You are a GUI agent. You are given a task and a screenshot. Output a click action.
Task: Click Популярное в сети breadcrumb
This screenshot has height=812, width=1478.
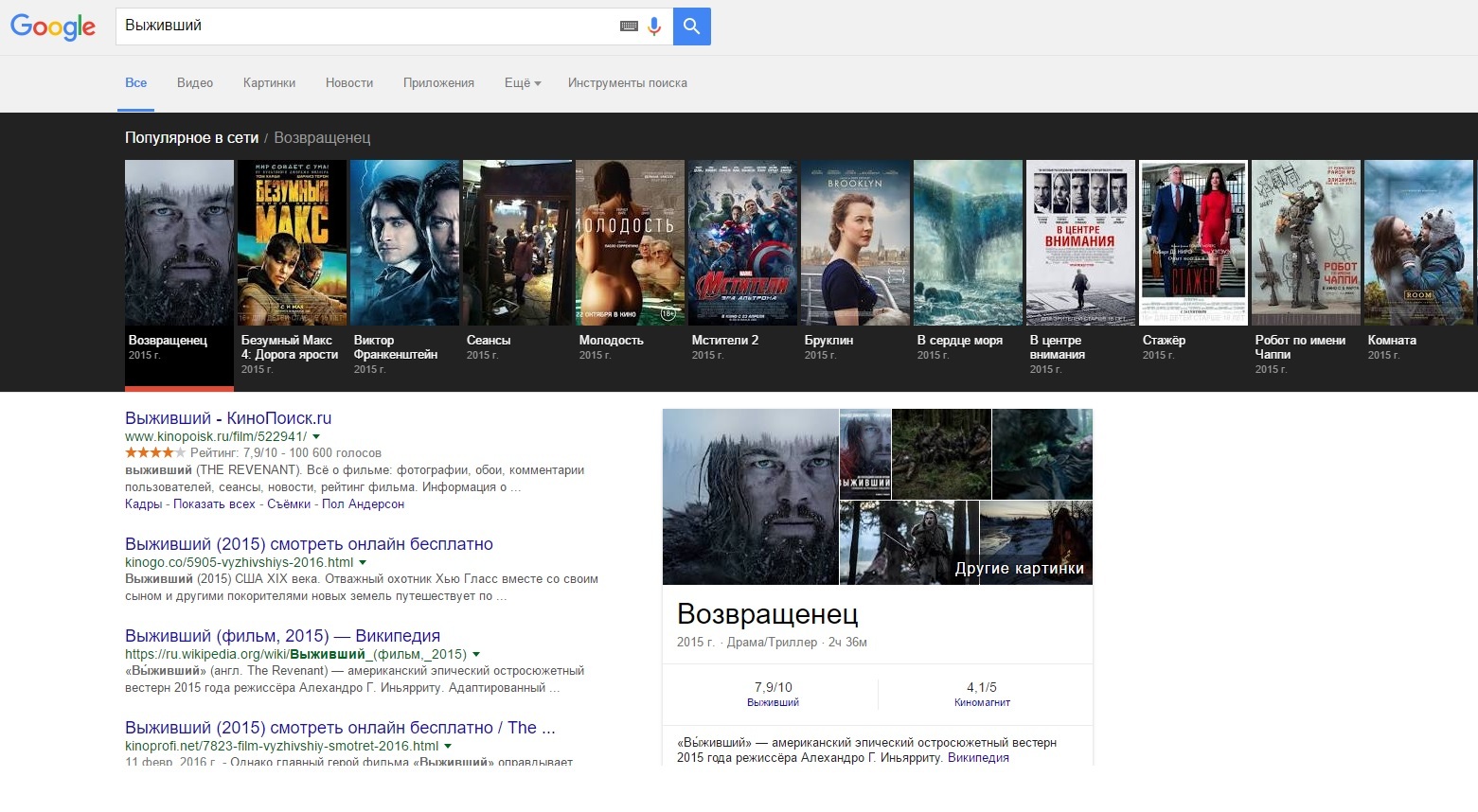[x=191, y=138]
